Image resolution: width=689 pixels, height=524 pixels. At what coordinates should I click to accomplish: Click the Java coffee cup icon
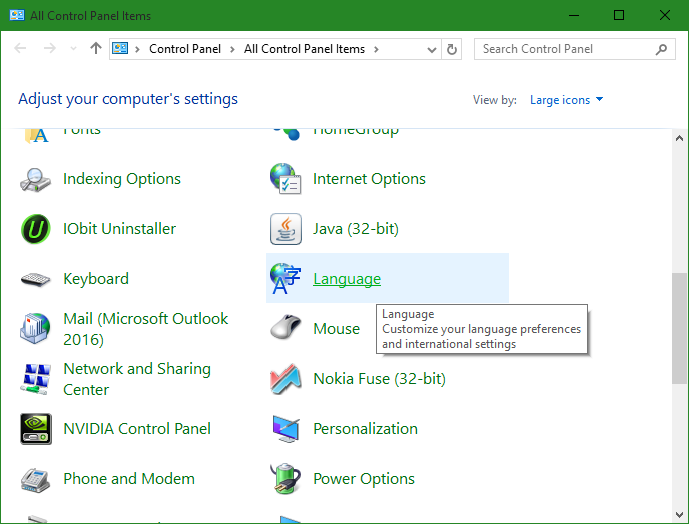[286, 229]
